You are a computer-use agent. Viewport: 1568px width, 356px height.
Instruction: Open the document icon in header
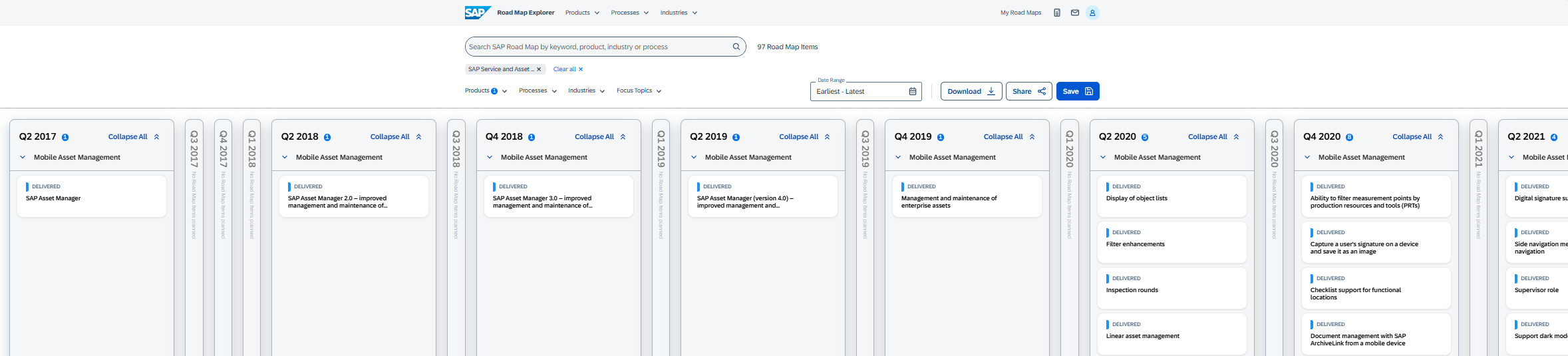[x=1057, y=13]
